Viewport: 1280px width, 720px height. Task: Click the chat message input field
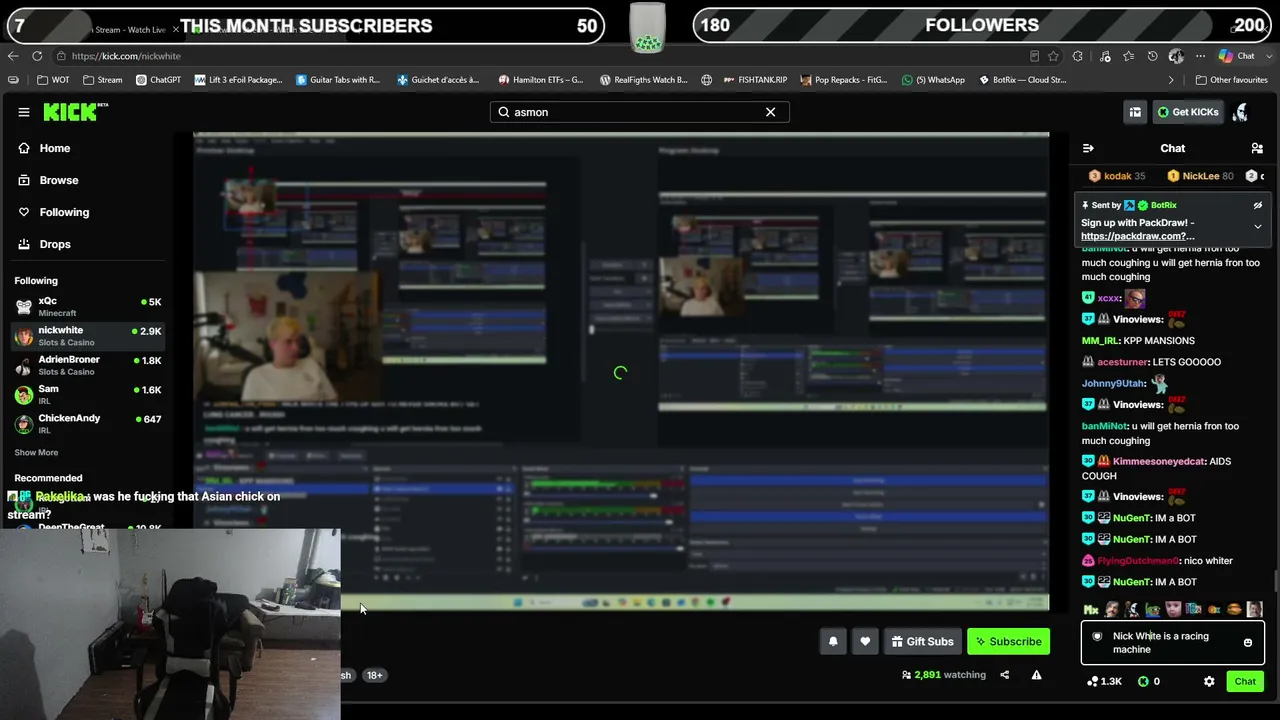point(1173,643)
